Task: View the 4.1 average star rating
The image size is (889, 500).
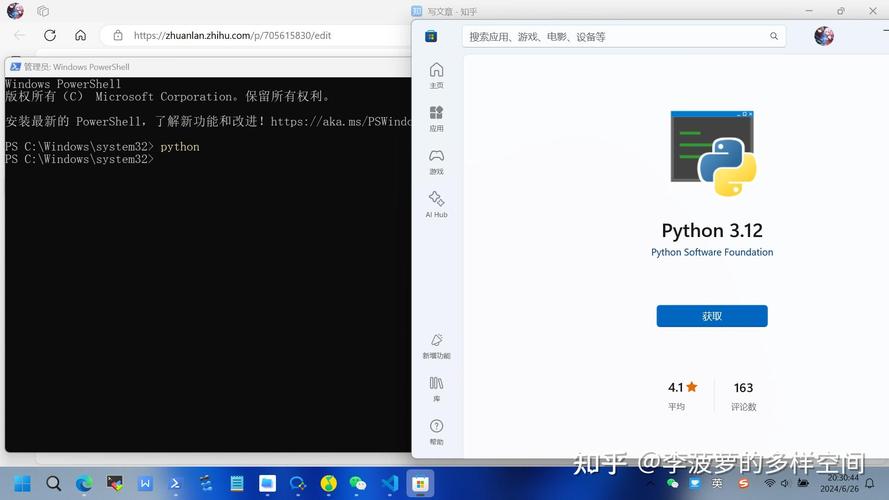Action: pos(682,387)
